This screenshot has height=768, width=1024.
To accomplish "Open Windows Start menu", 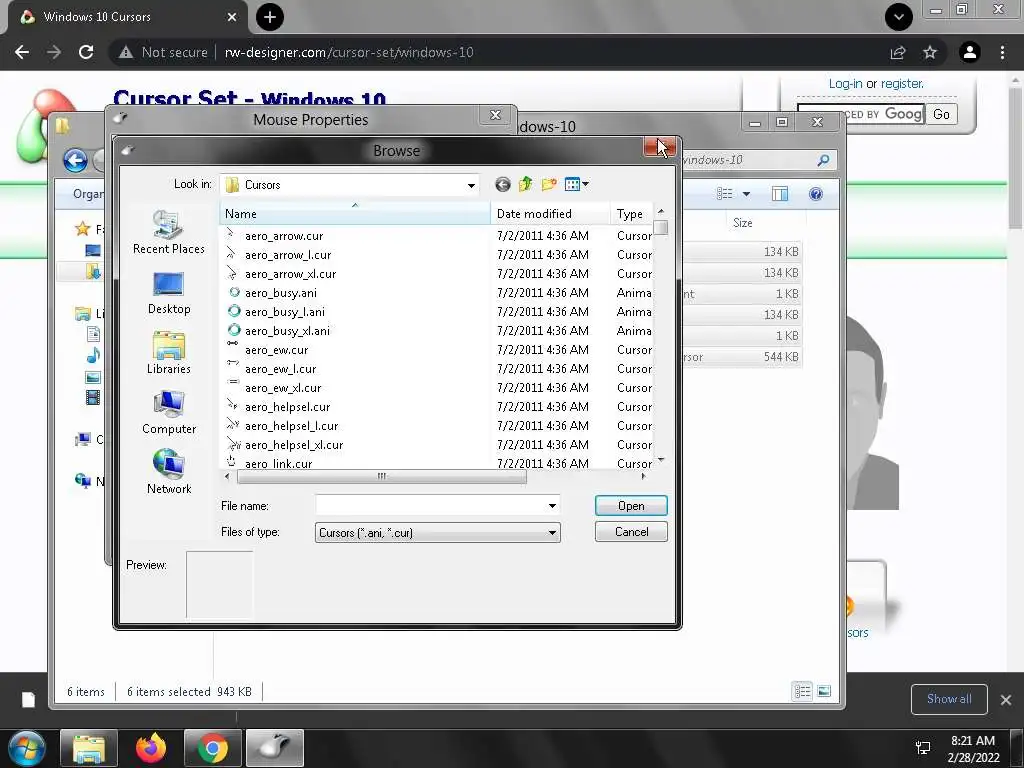I will [x=27, y=748].
